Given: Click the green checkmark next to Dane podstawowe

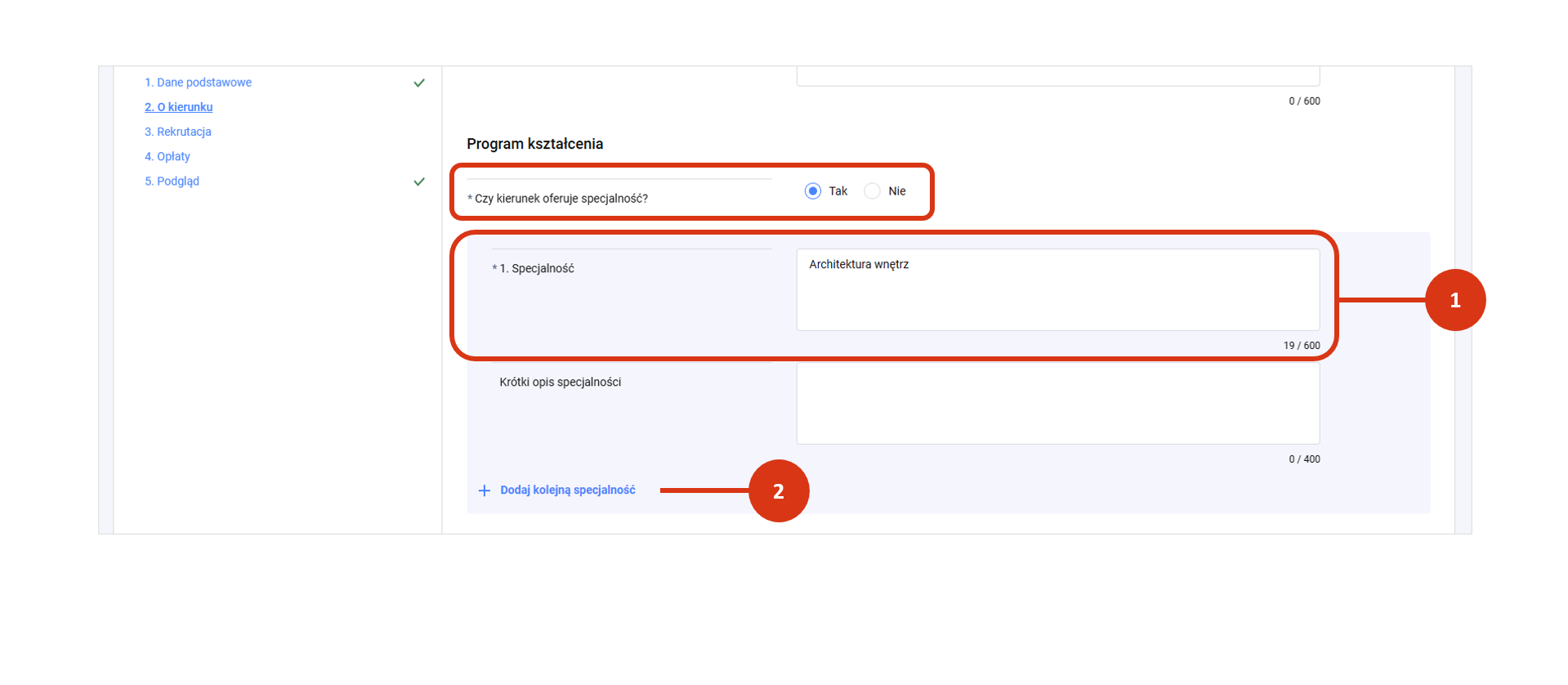Looking at the screenshot, I should 419,83.
